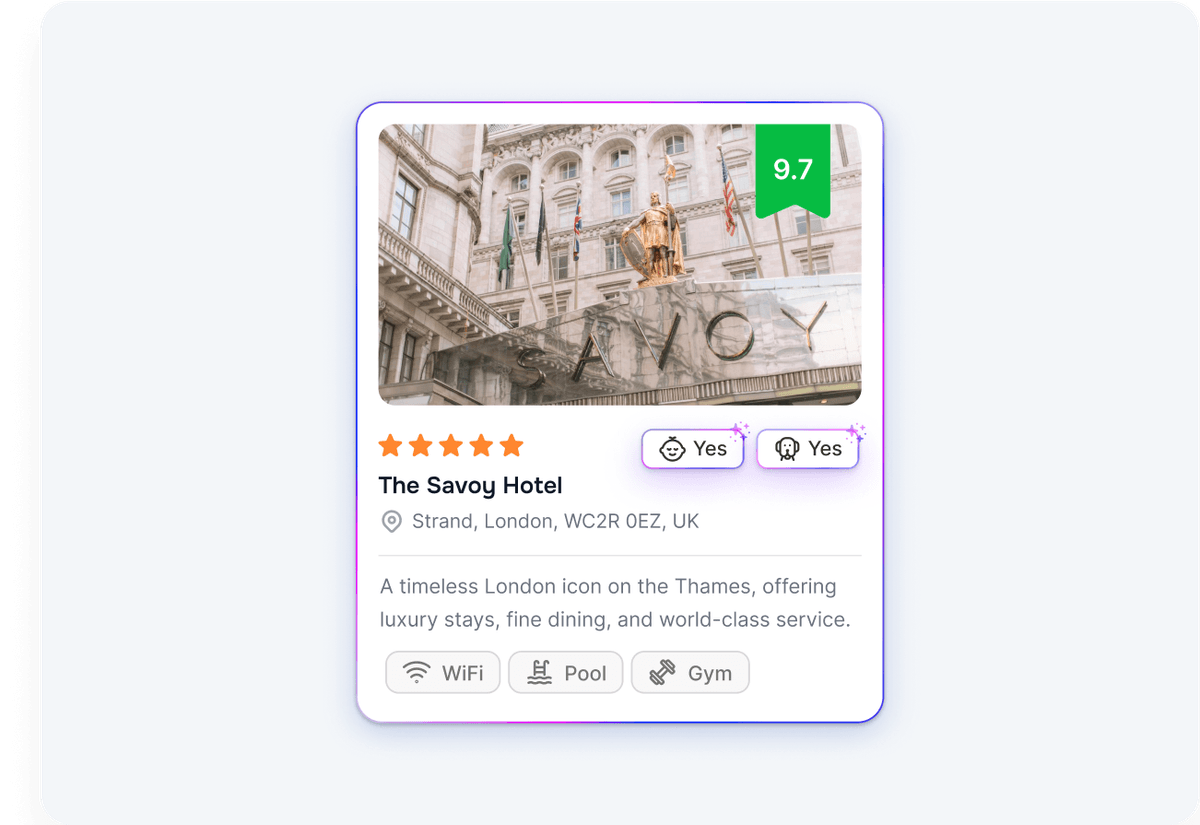Click the green 9.7 score ribbon
The image size is (1200, 825).
coord(793,168)
